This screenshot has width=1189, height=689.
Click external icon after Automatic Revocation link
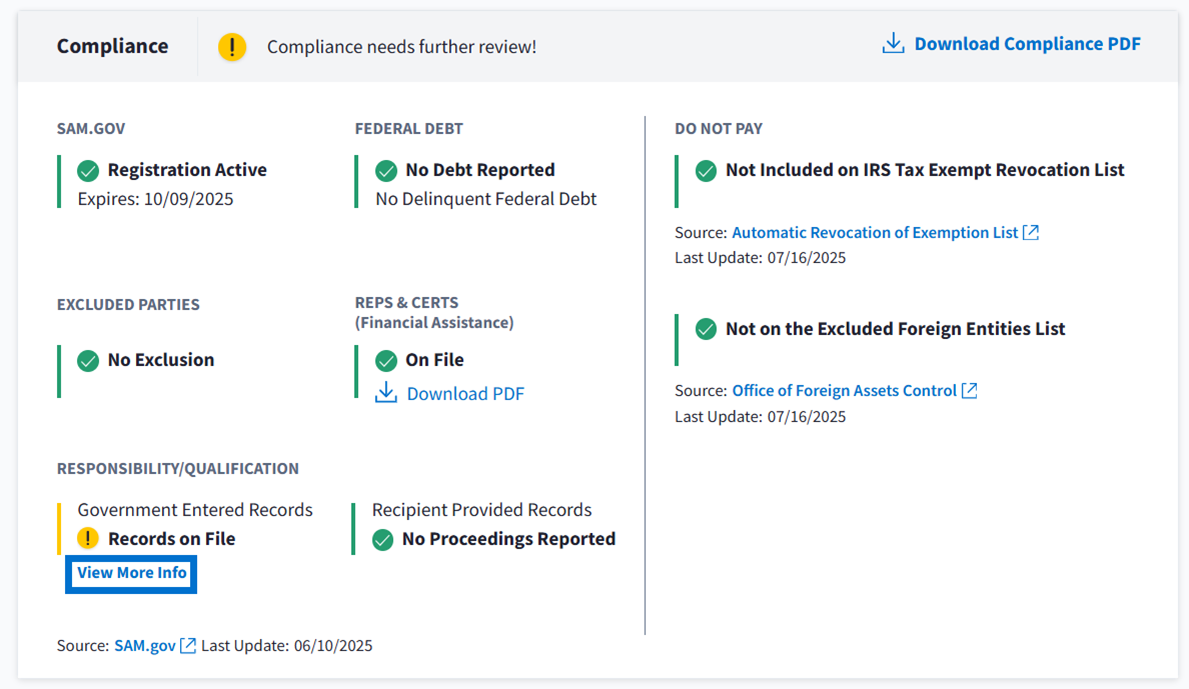pyautogui.click(x=1031, y=233)
